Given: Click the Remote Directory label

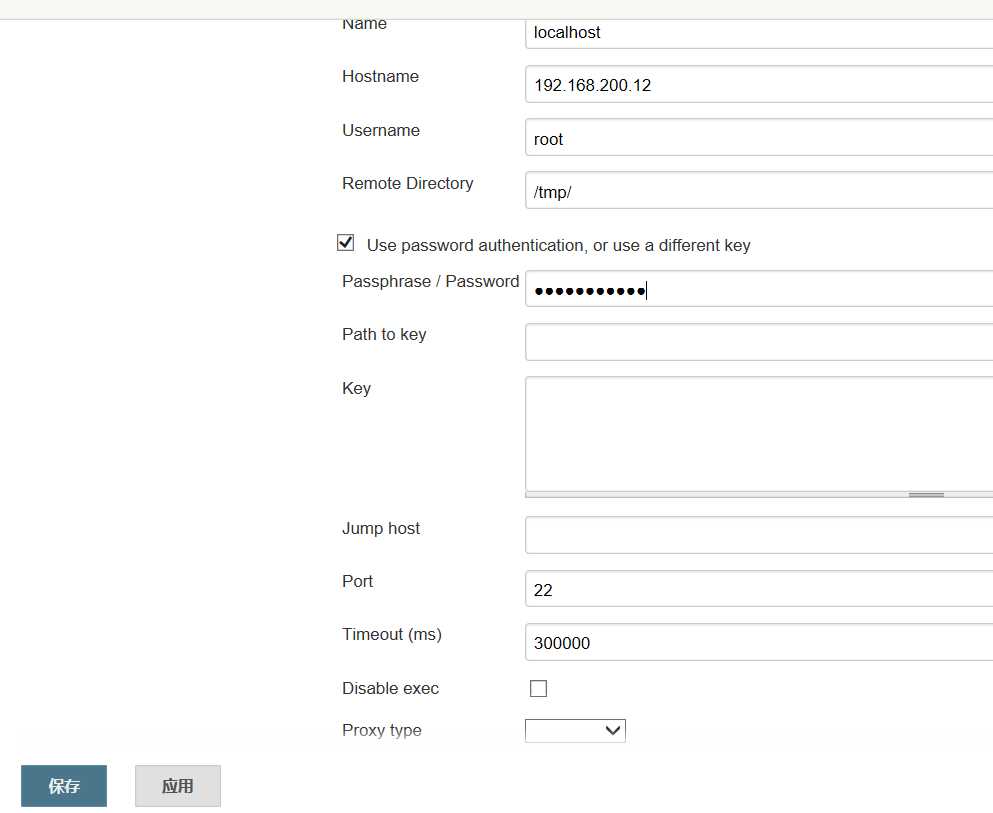Looking at the screenshot, I should point(408,184).
